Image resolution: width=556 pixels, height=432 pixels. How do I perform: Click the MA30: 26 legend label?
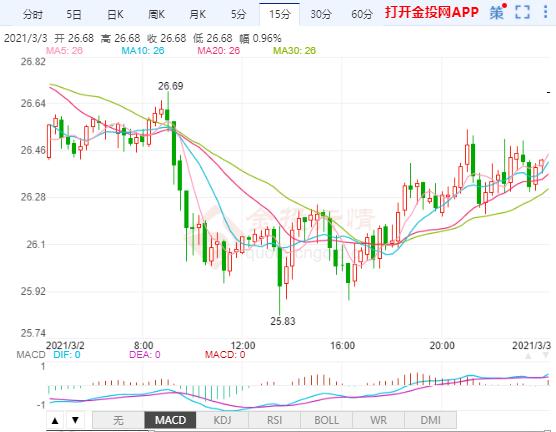click(294, 51)
